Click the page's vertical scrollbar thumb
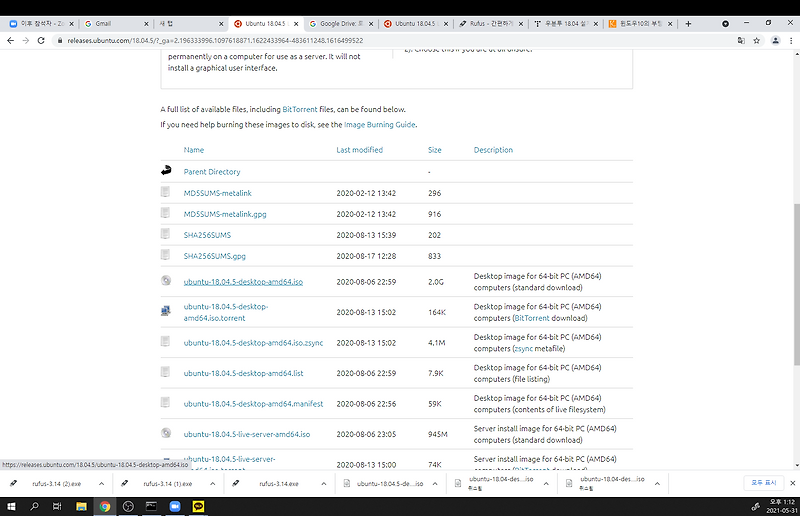800x516 pixels. click(x=796, y=284)
